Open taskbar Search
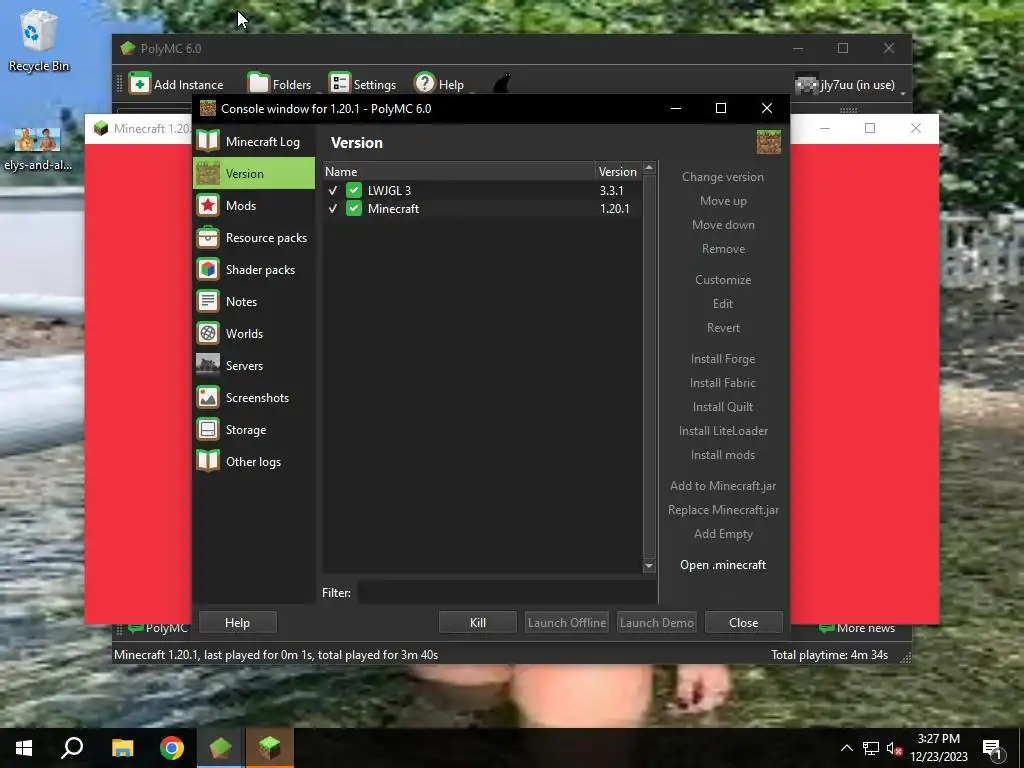Image resolution: width=1024 pixels, height=768 pixels. [x=72, y=748]
